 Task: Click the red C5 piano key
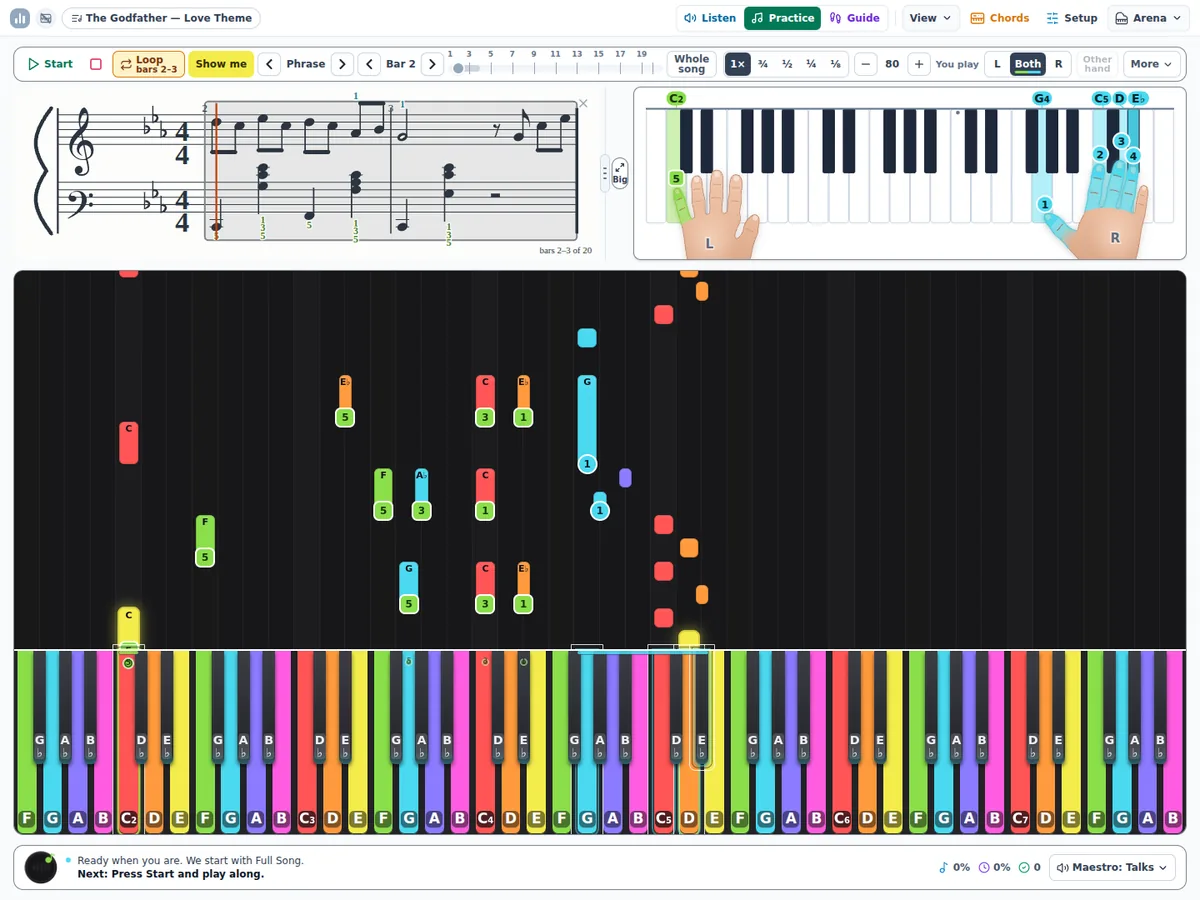(x=663, y=741)
